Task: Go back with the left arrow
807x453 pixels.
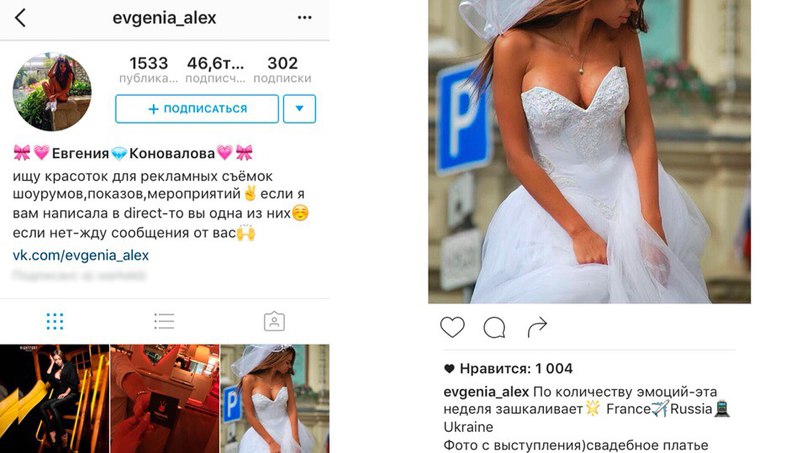Action: click(x=20, y=18)
